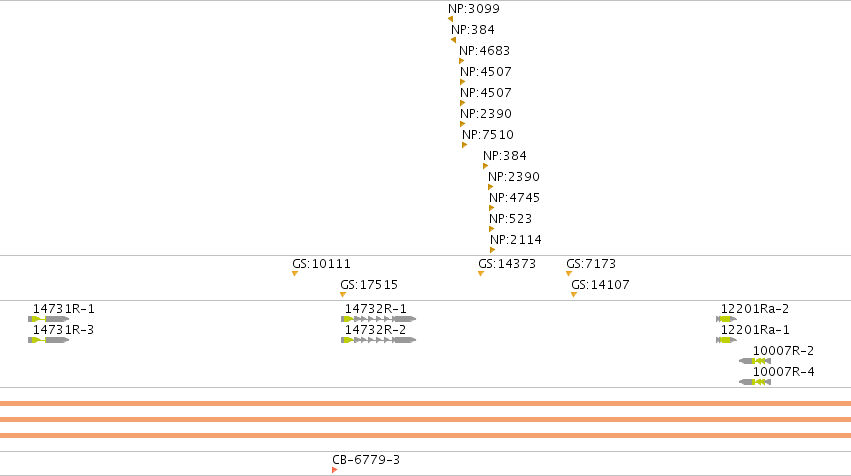Image resolution: width=851 pixels, height=476 pixels.
Task: Click the GS:14107 triangle marker
Action: coord(574,295)
